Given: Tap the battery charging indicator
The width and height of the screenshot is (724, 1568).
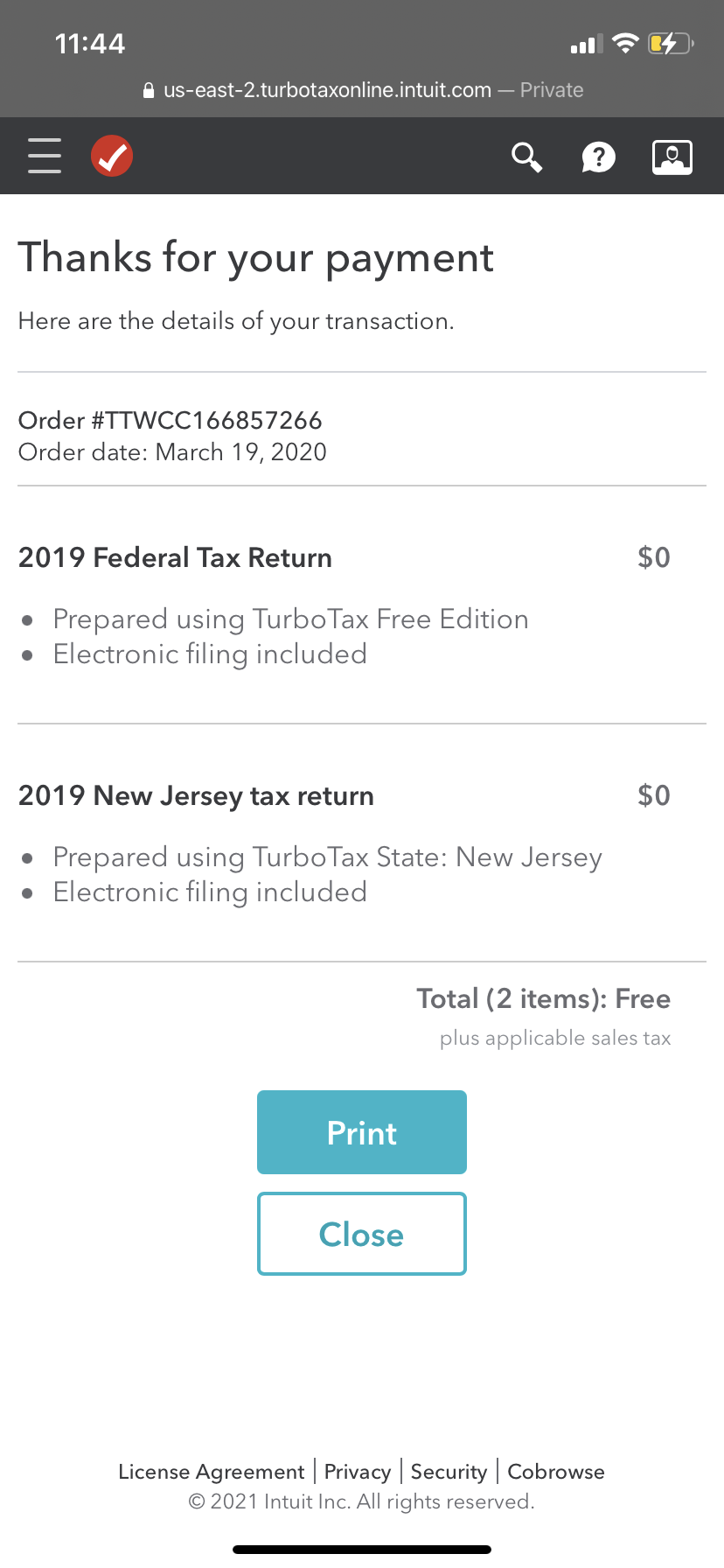Looking at the screenshot, I should (x=668, y=42).
